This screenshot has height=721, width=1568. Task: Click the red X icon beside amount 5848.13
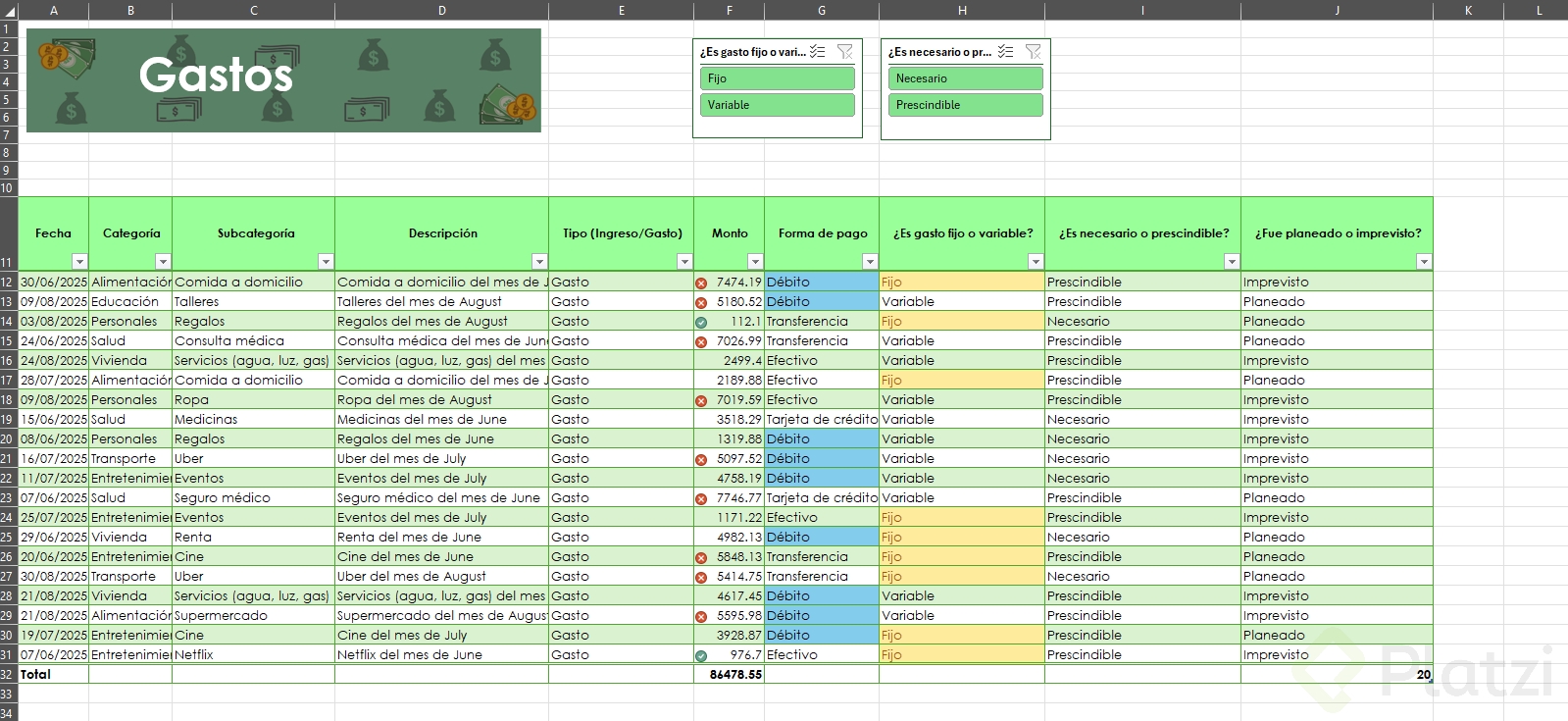point(701,557)
